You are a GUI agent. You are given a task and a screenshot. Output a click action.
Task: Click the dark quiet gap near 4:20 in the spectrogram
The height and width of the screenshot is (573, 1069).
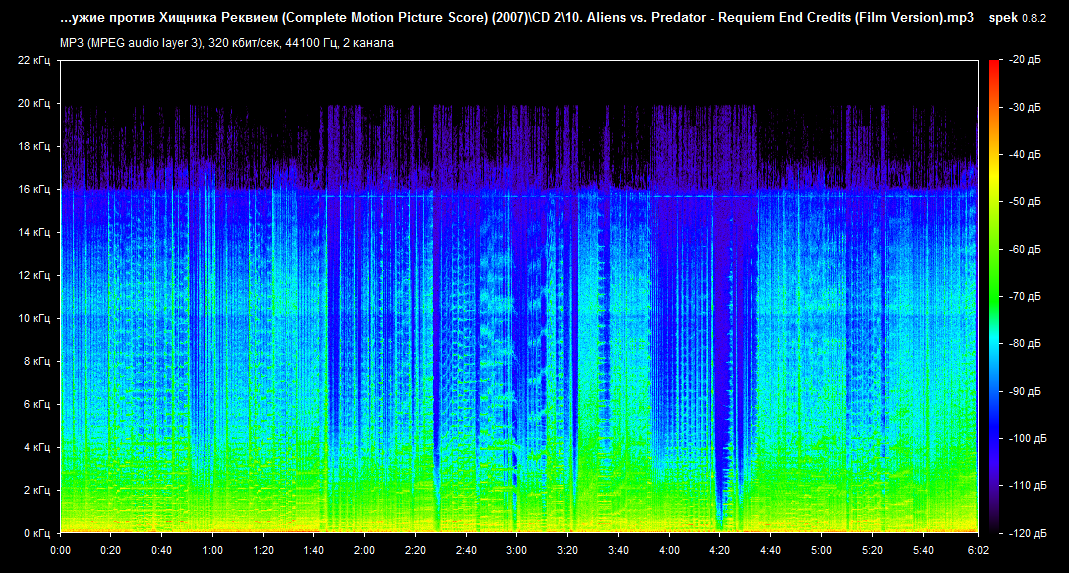pyautogui.click(x=722, y=400)
